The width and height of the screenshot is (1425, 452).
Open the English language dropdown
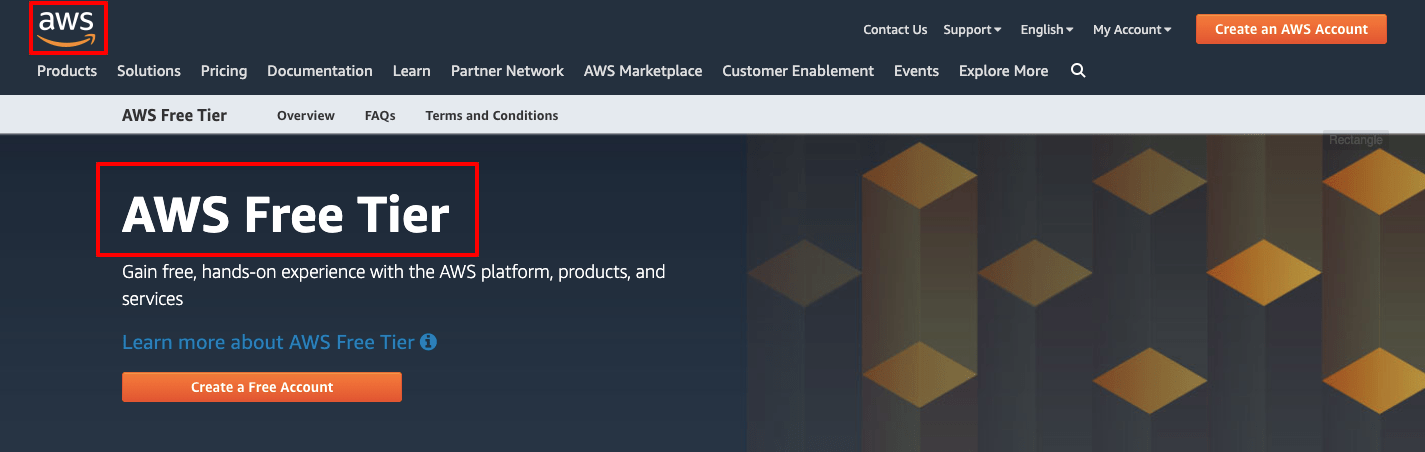(1047, 30)
